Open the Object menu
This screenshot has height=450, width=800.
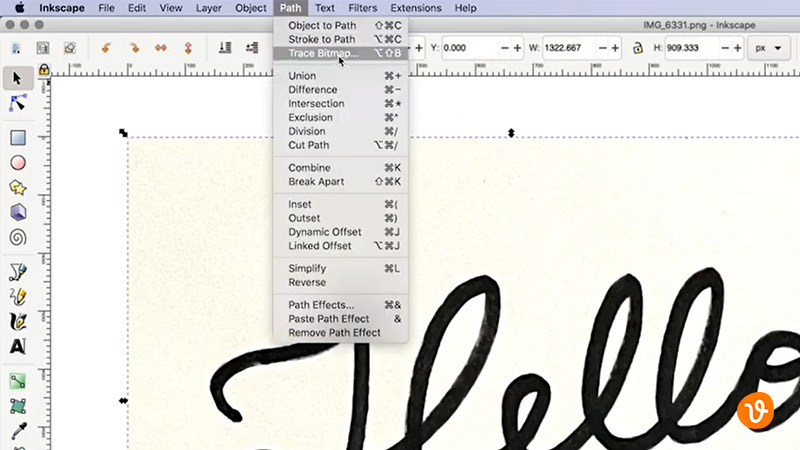coord(251,8)
